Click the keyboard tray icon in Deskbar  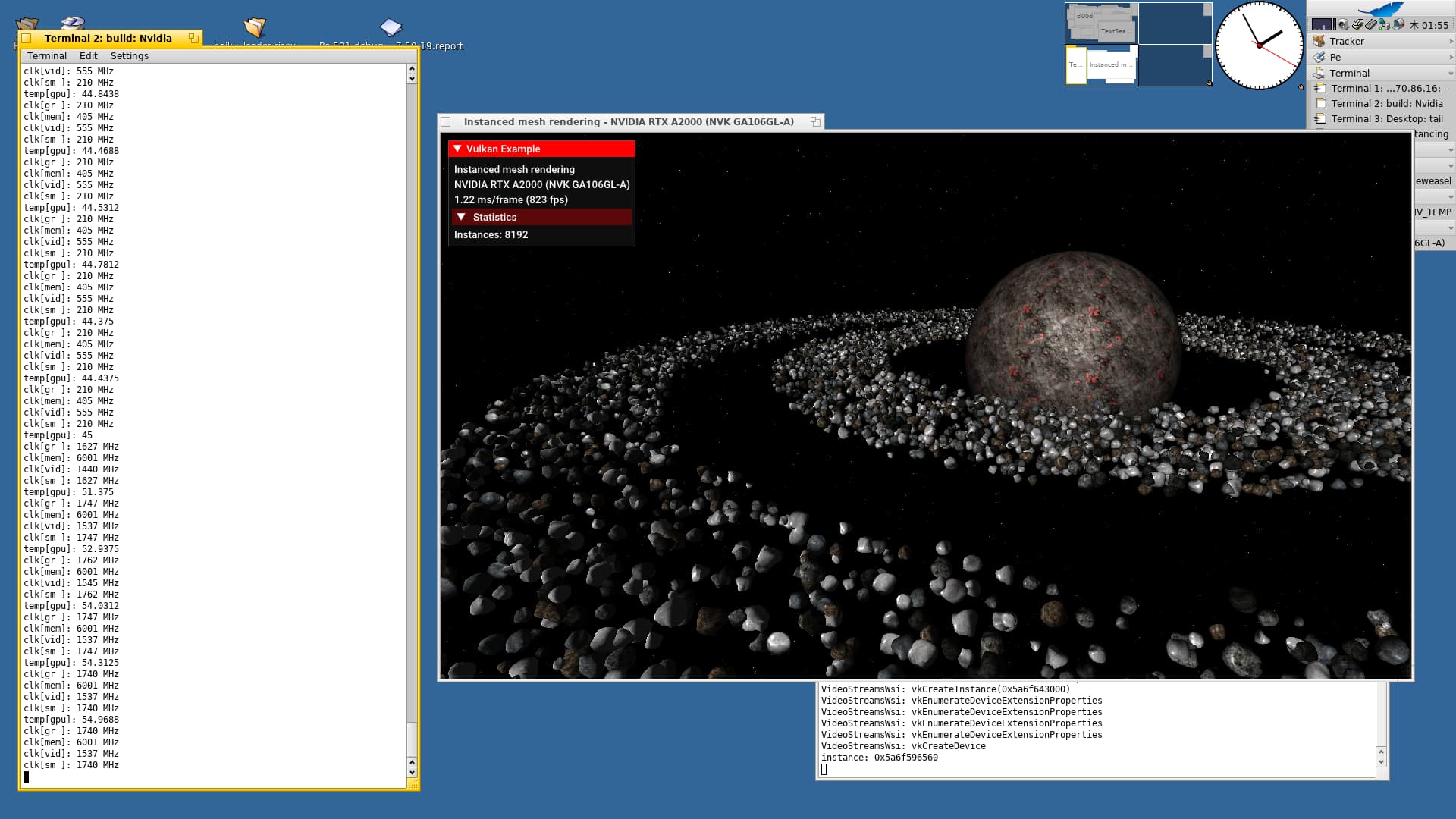point(1370,24)
